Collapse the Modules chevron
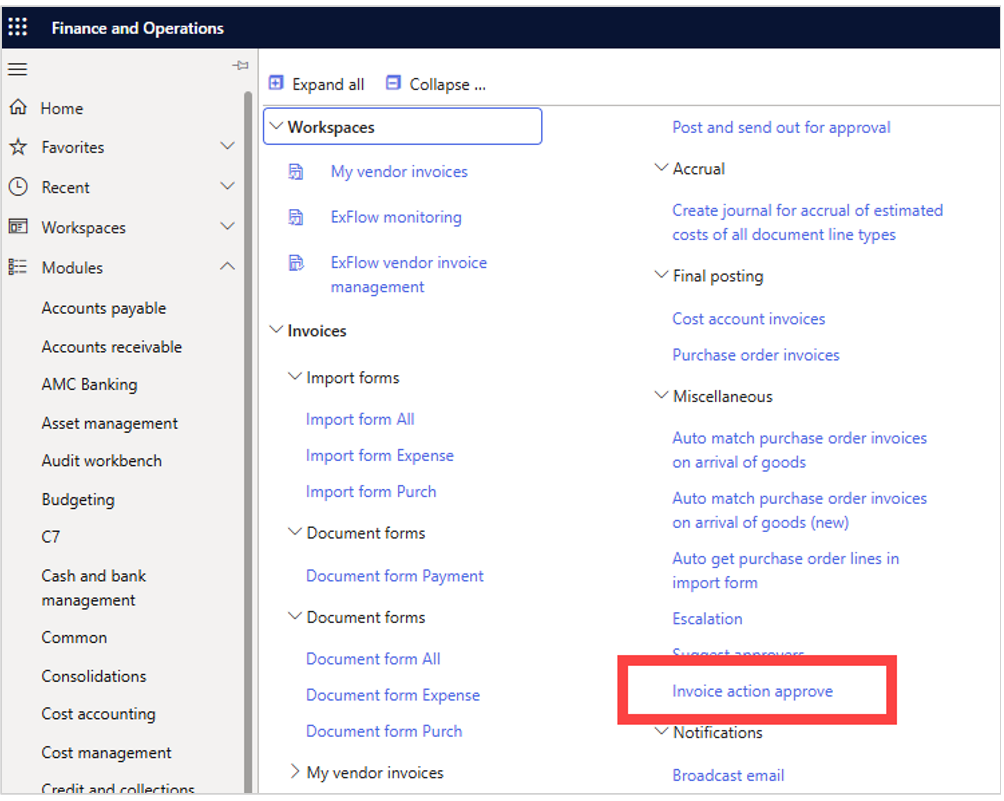The image size is (1004, 801). 227,266
